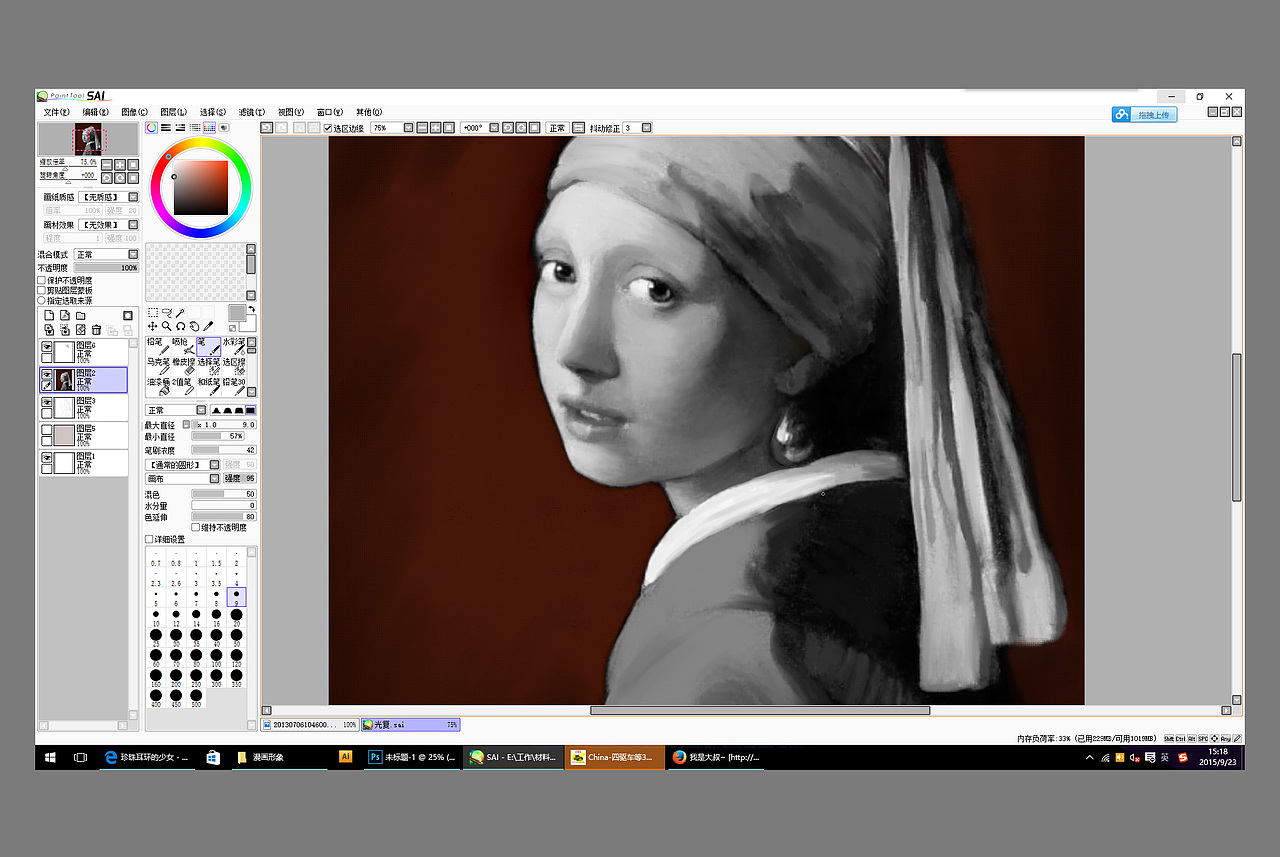Hide layer 图层3 with eye icon
1280x857 pixels.
click(47, 402)
